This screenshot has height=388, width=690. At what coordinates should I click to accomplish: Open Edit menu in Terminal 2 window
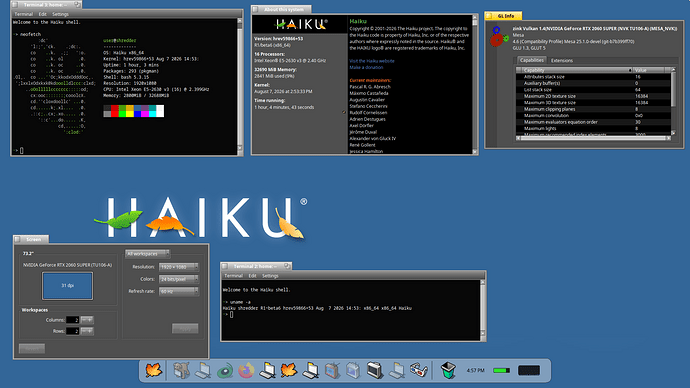(252, 276)
